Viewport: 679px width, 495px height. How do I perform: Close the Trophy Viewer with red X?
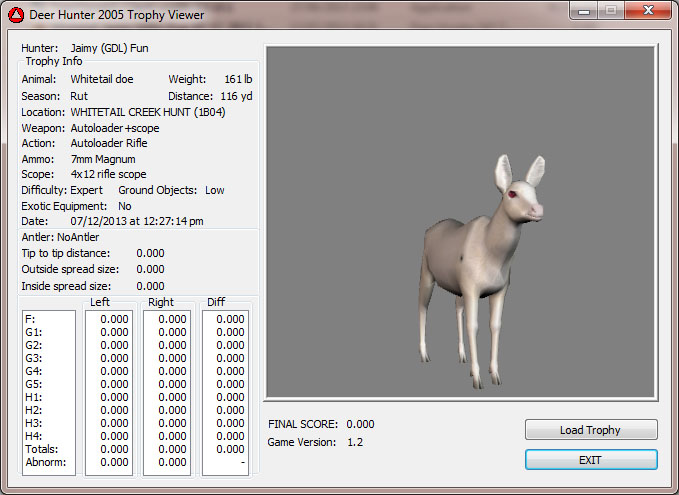coord(647,10)
